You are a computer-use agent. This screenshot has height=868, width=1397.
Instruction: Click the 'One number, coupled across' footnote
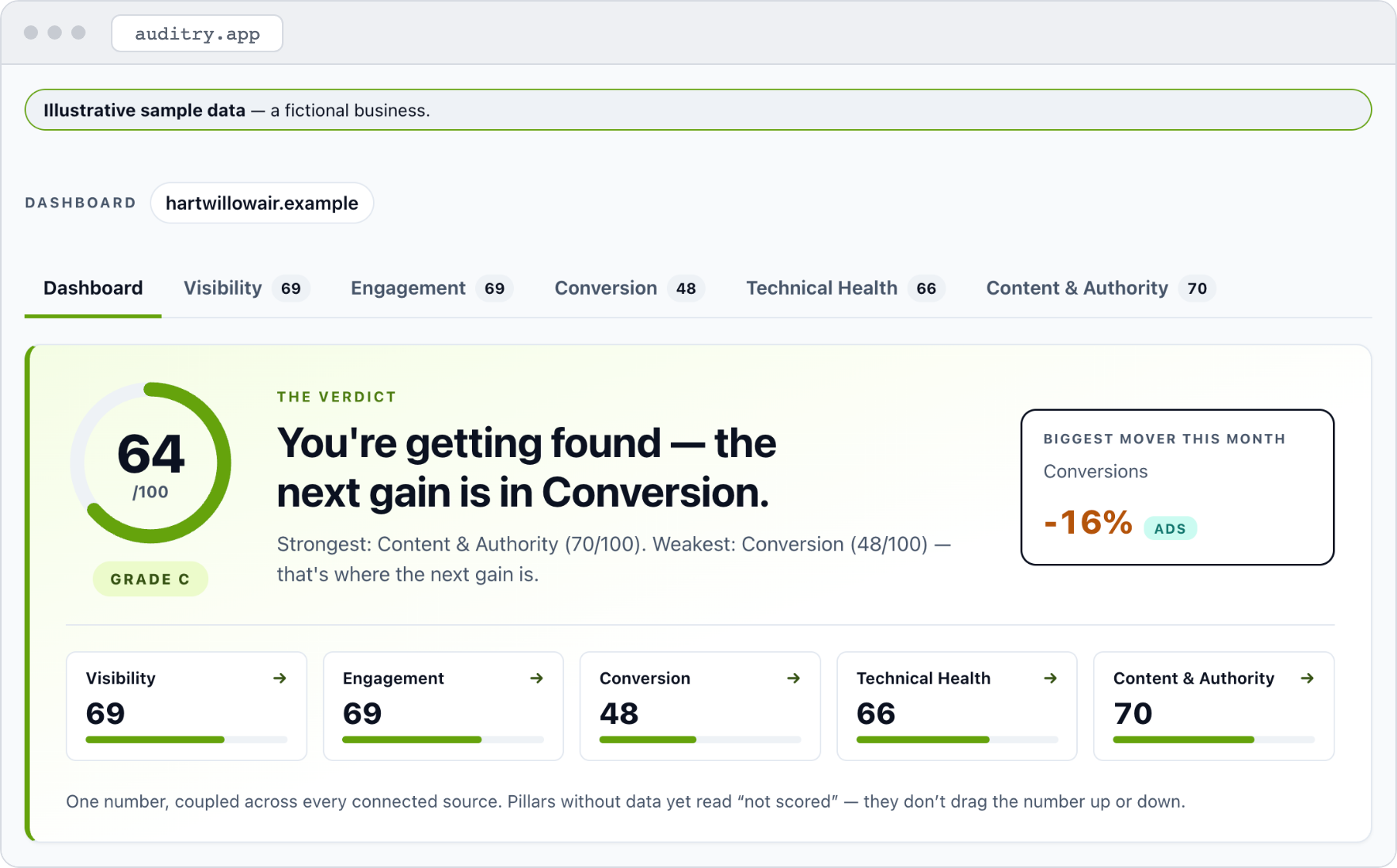[x=626, y=801]
